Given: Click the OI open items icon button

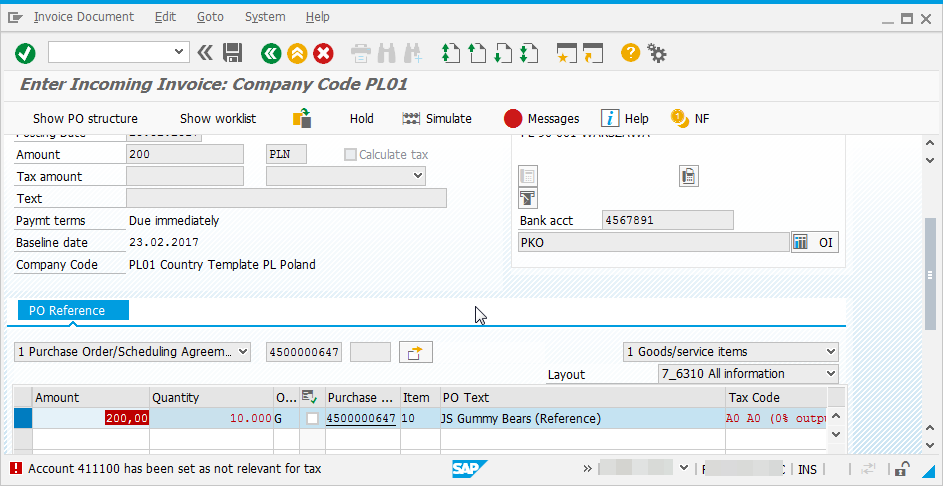Looking at the screenshot, I should (814, 242).
